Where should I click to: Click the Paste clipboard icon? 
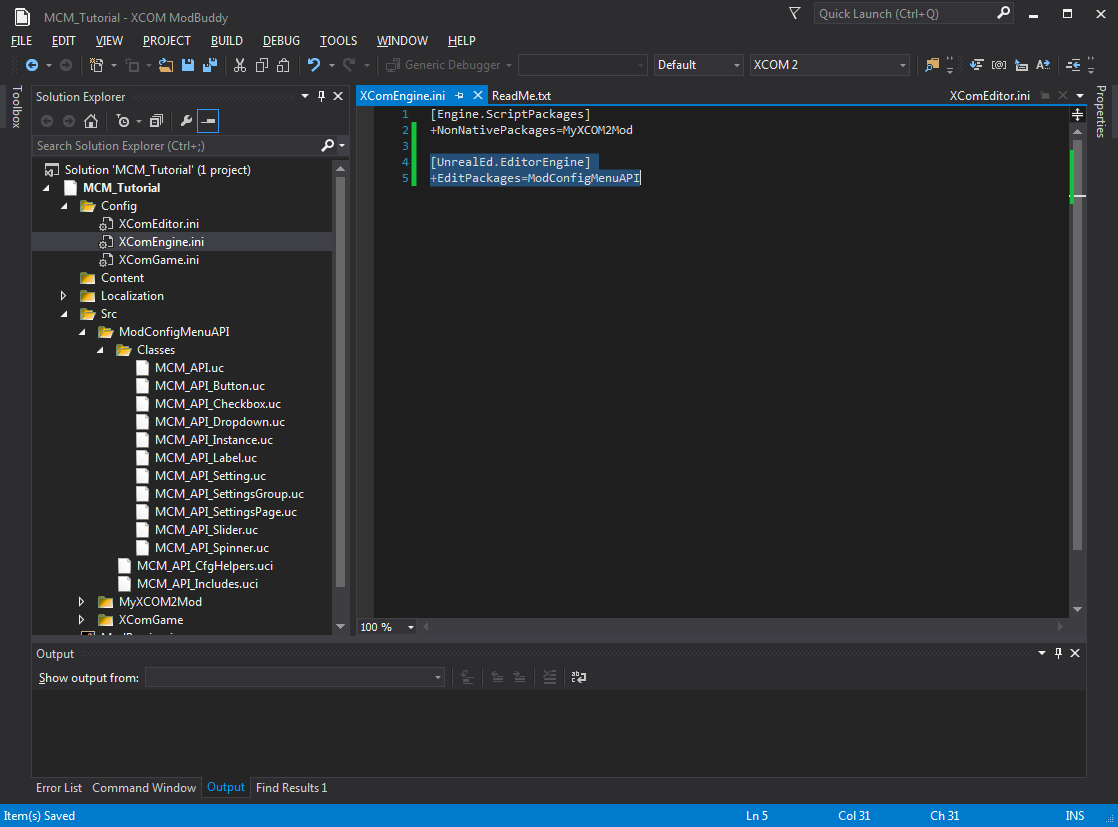pyautogui.click(x=283, y=65)
